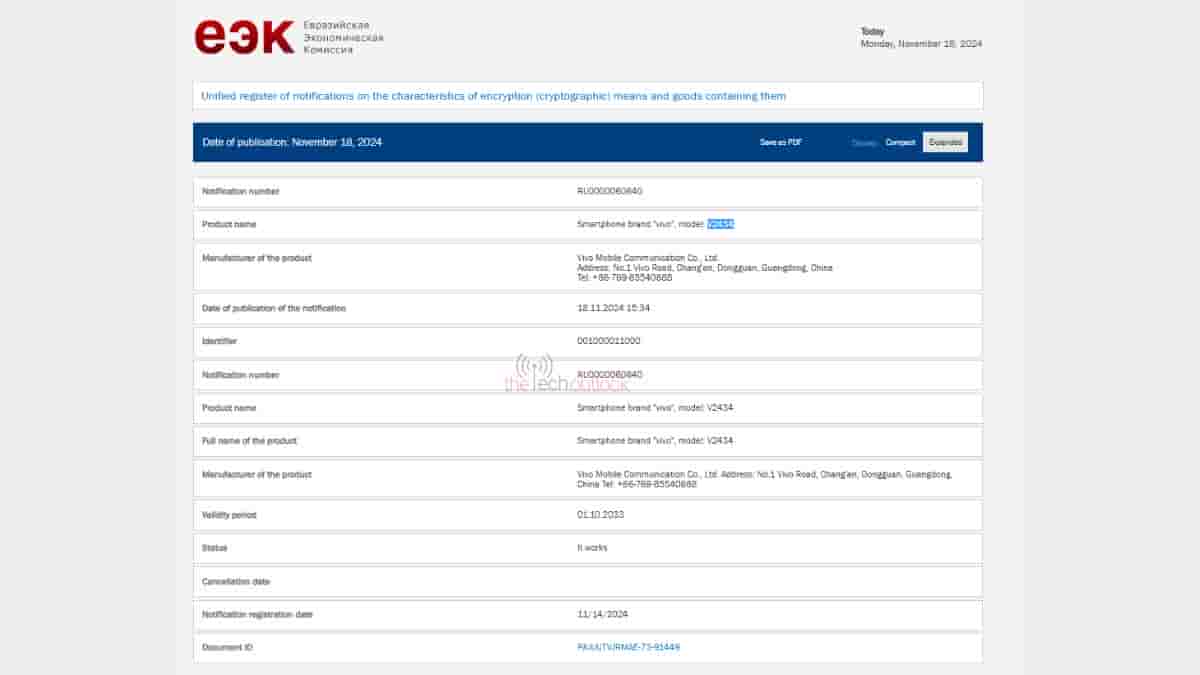The height and width of the screenshot is (675, 1200).
Task: Select the Identifier value 001000011000
Action: click(608, 341)
